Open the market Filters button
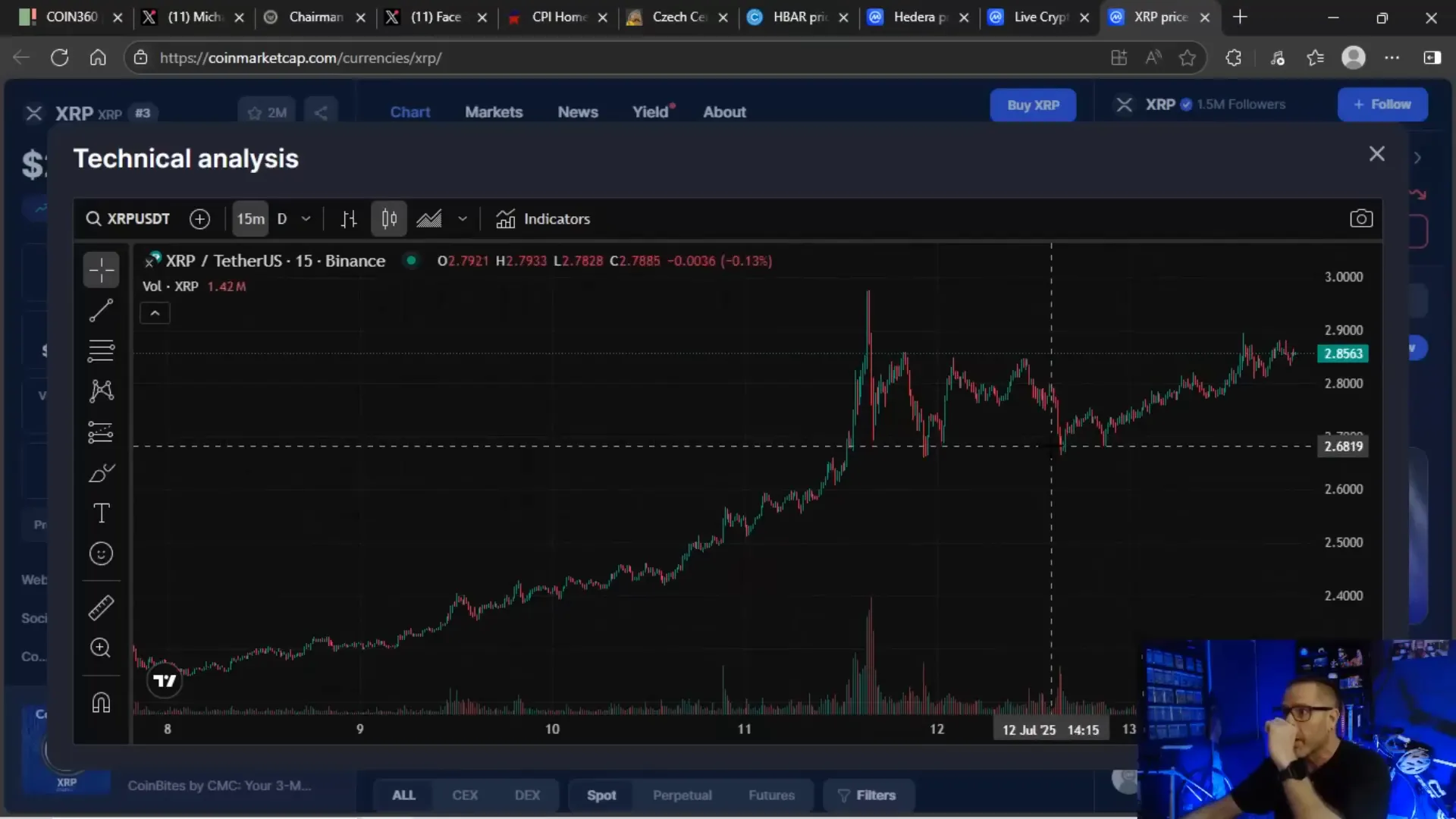The width and height of the screenshot is (1456, 819). pos(868,795)
